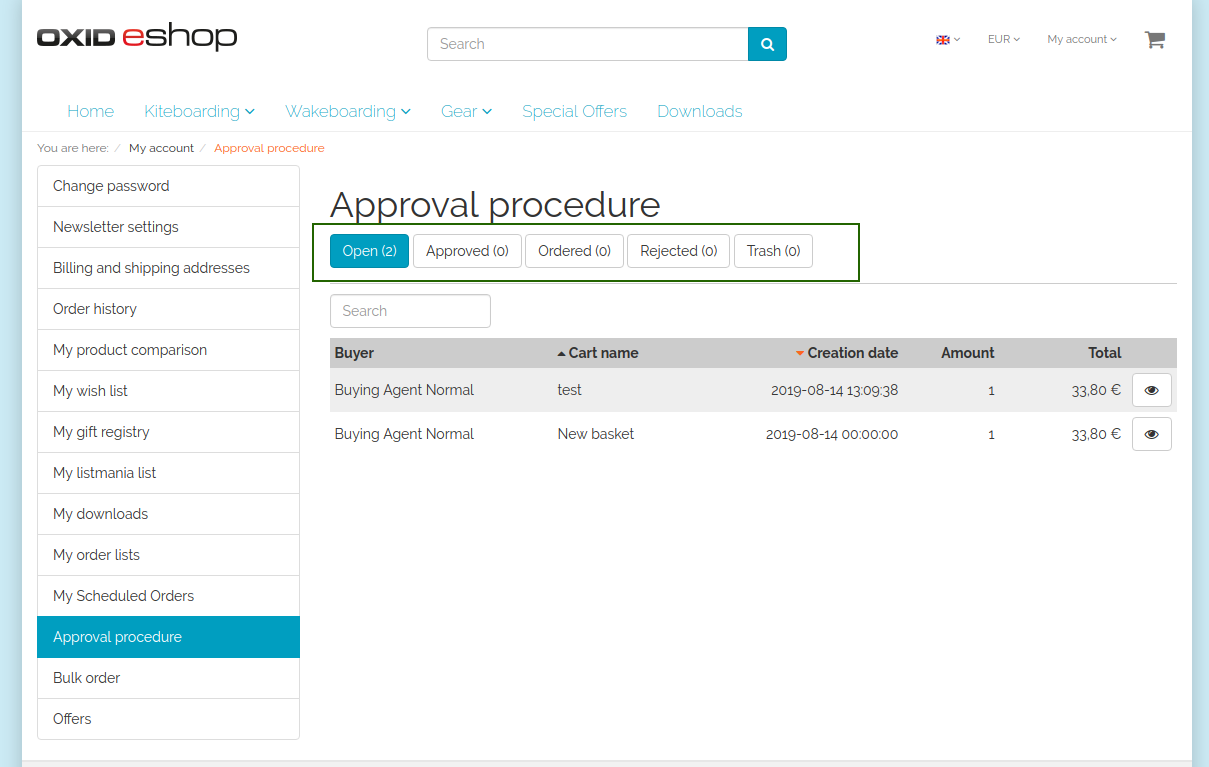The width and height of the screenshot is (1209, 767).
Task: Sort by Creation date column
Action: 851,353
